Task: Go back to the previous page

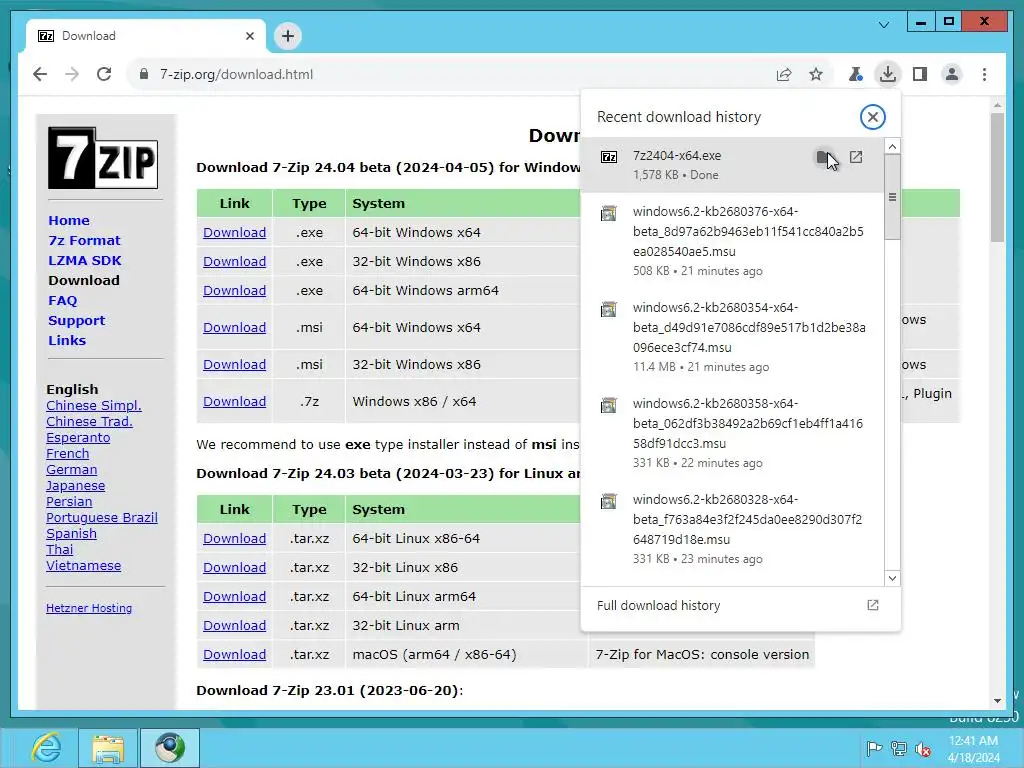Action: (40, 74)
